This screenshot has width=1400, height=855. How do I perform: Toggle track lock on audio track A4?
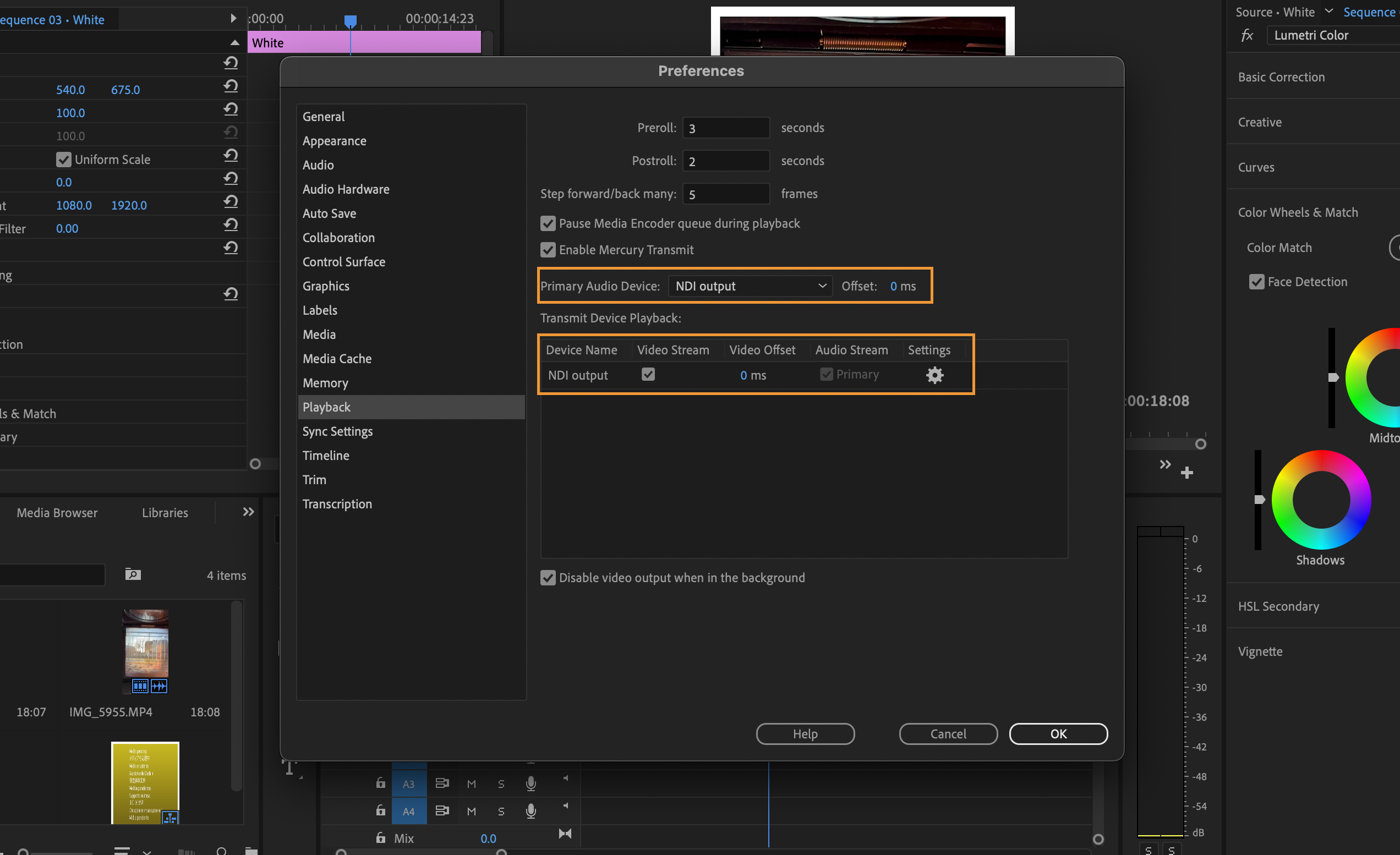381,810
